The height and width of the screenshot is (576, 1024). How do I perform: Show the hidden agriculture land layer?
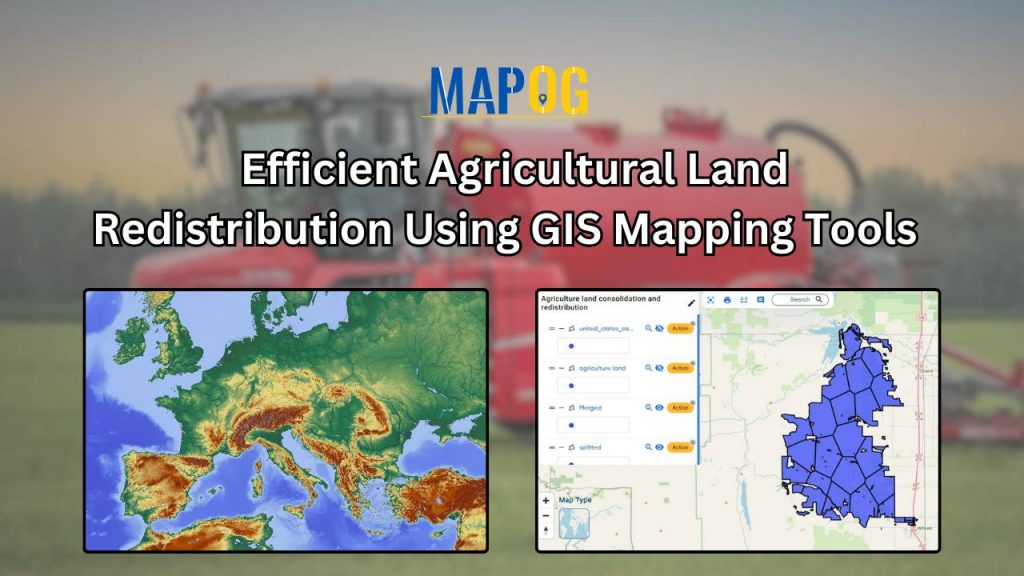click(660, 368)
